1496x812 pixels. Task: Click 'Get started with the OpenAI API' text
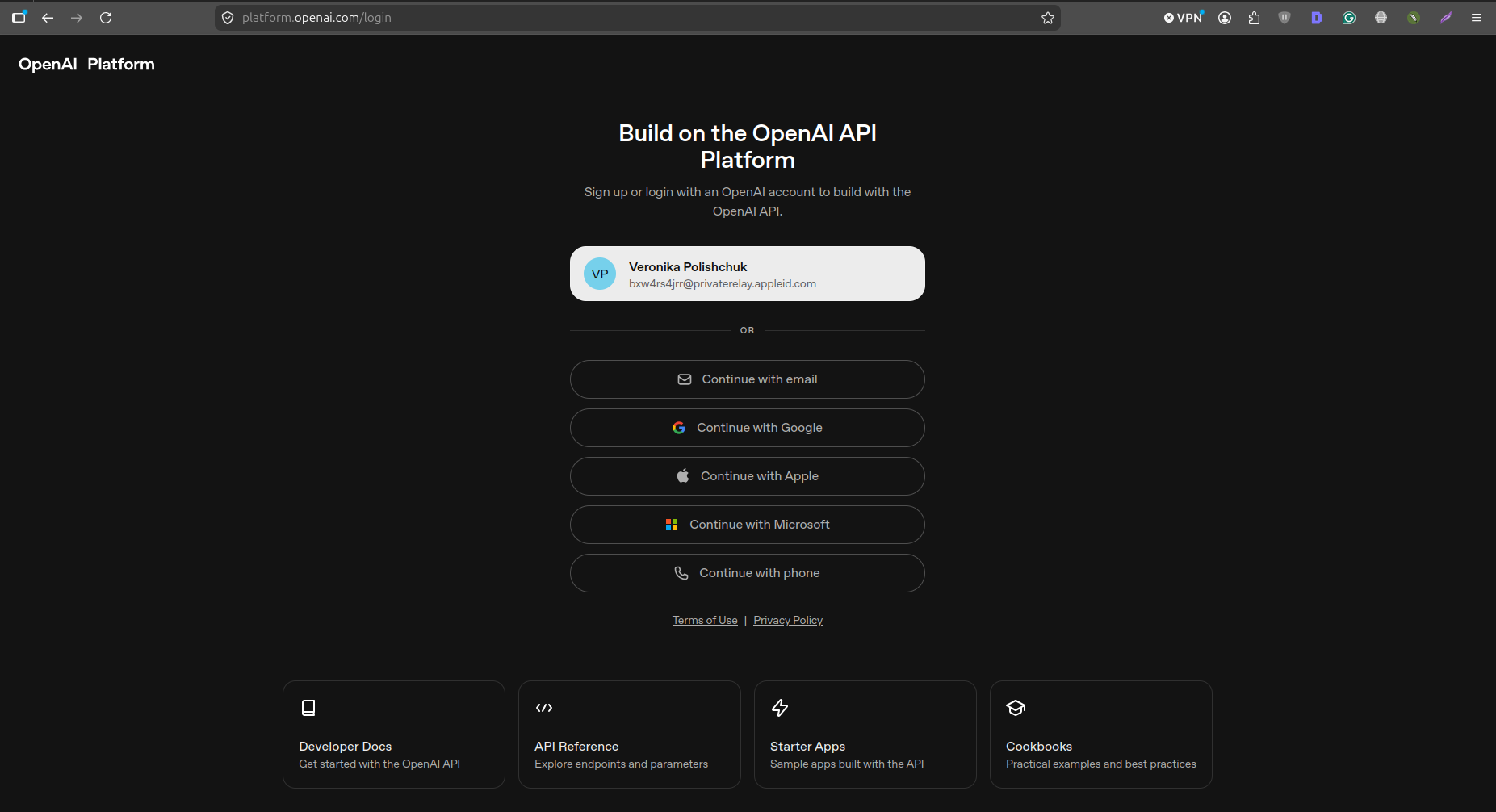click(x=379, y=764)
